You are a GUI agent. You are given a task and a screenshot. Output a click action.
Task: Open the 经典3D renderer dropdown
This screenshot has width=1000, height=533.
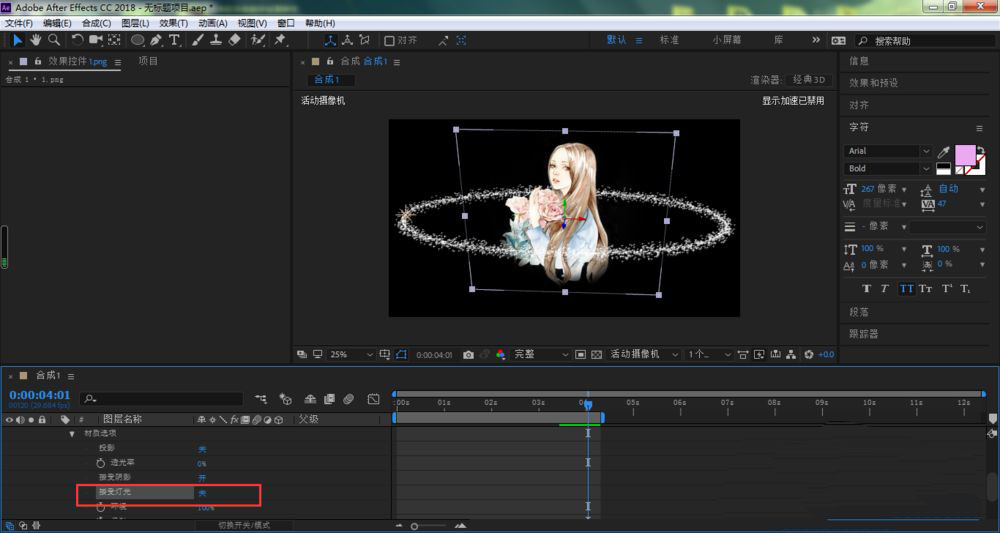[808, 80]
